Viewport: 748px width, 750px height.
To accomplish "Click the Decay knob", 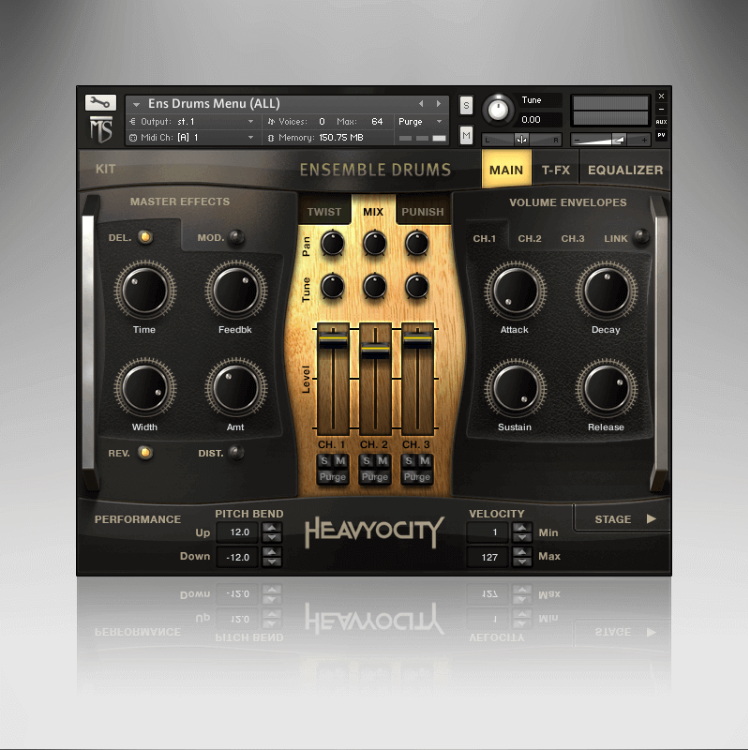I will [606, 291].
